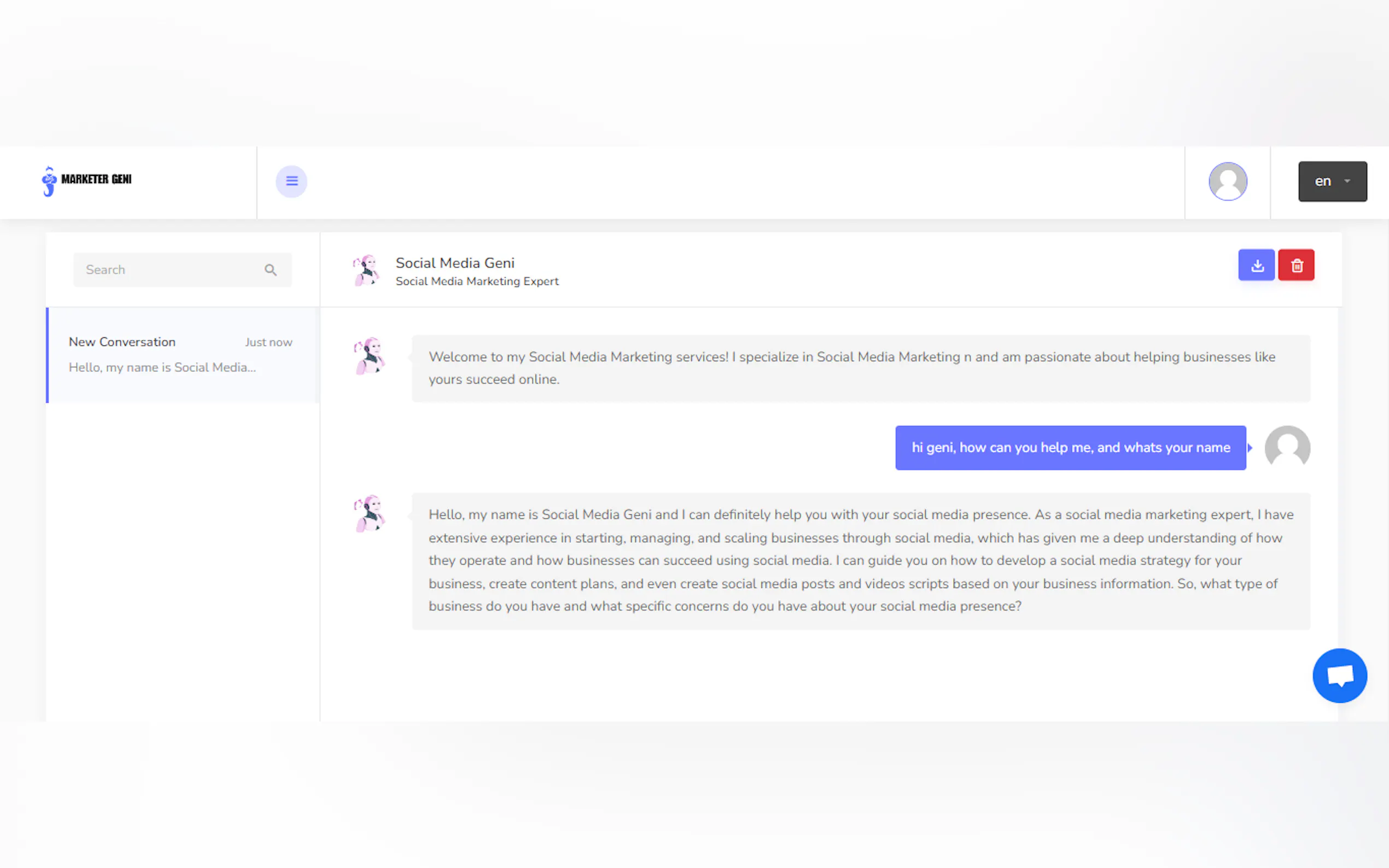Click the 'Social Media Geni' title text

(x=455, y=263)
